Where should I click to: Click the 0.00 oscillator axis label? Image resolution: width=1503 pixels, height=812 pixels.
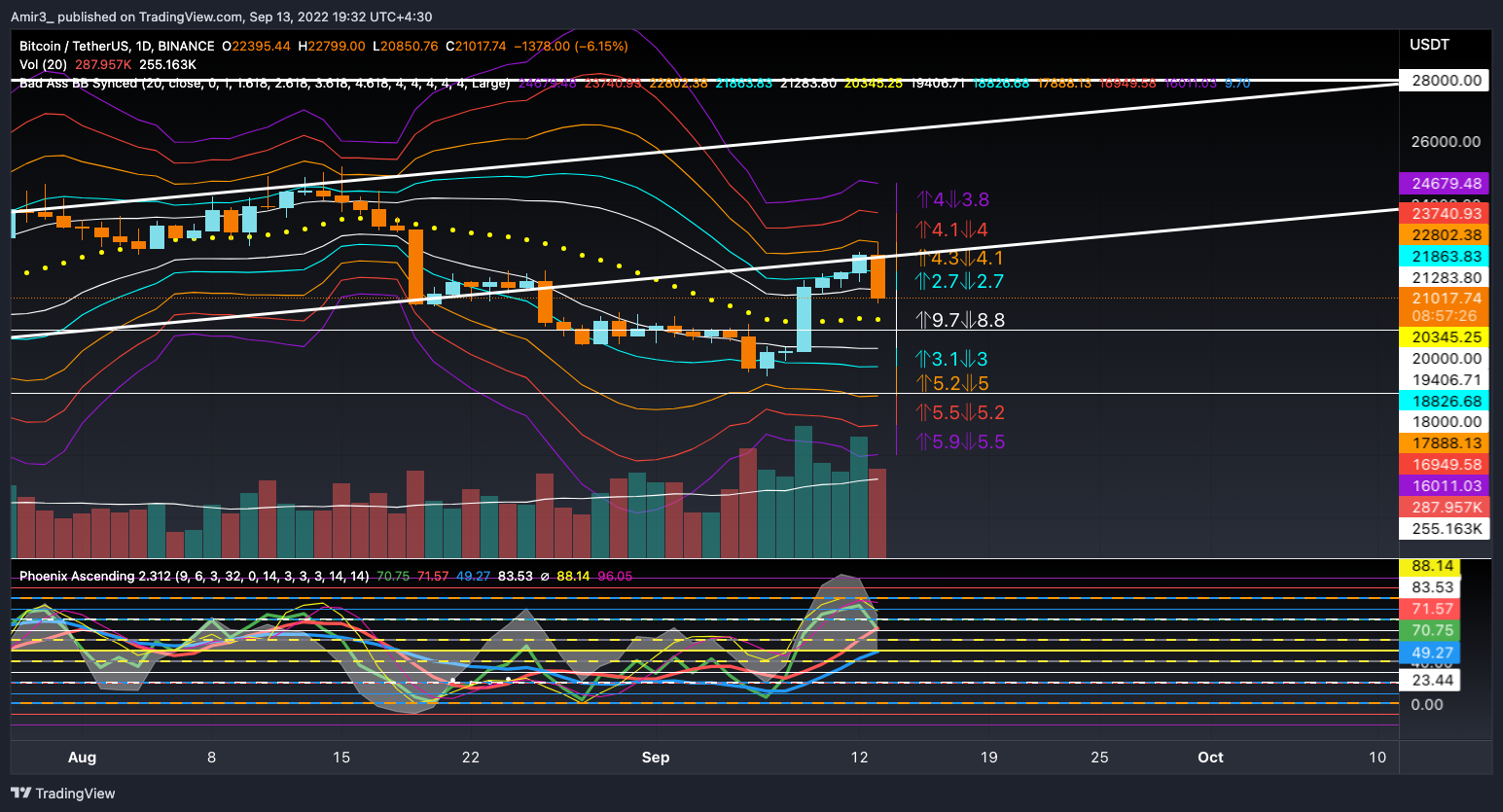(x=1427, y=705)
